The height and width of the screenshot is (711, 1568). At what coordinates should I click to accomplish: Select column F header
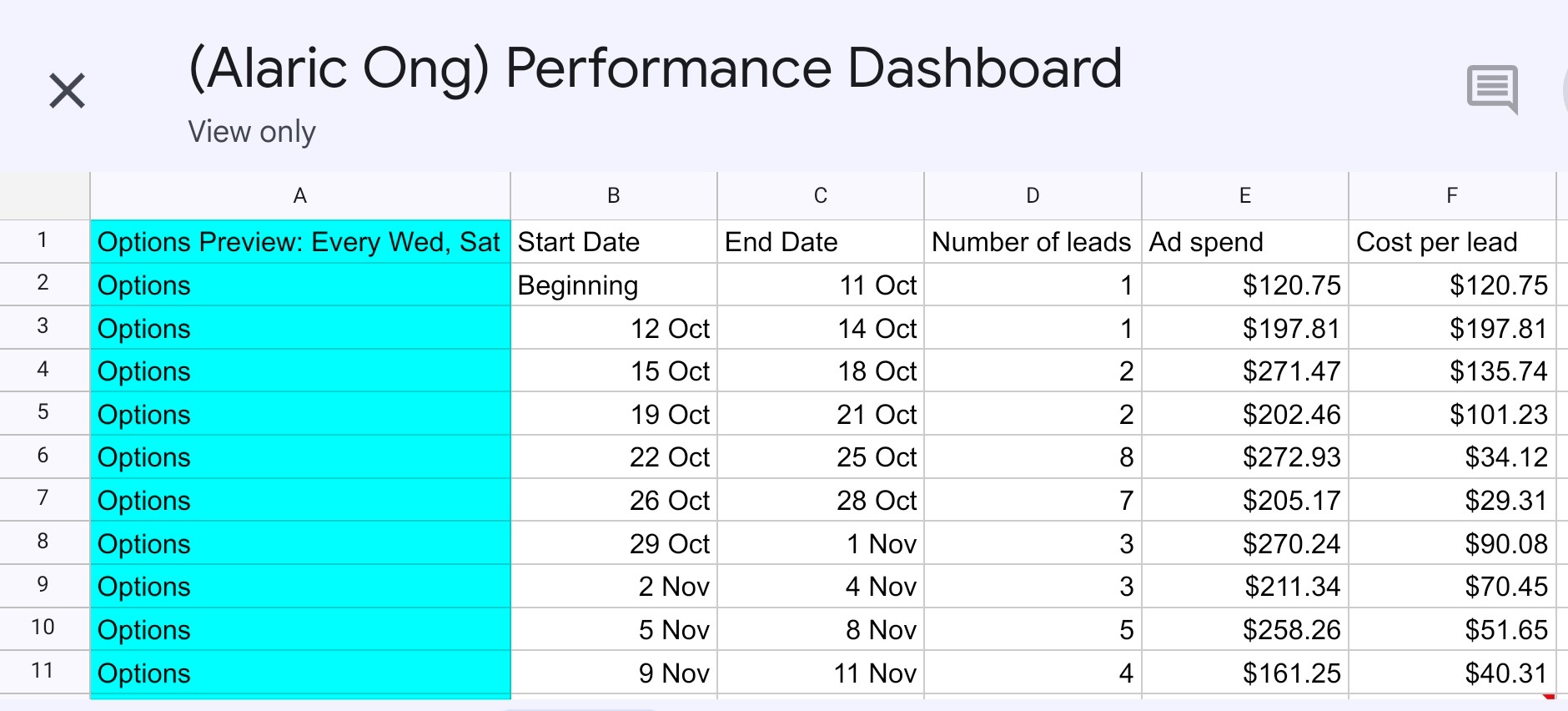pos(1452,196)
